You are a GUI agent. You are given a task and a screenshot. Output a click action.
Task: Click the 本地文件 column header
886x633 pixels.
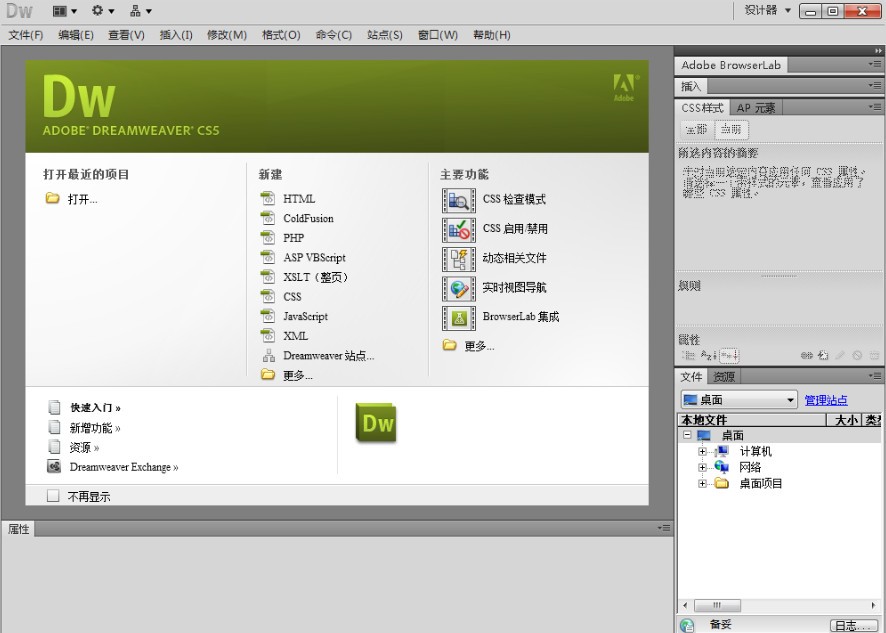click(752, 420)
